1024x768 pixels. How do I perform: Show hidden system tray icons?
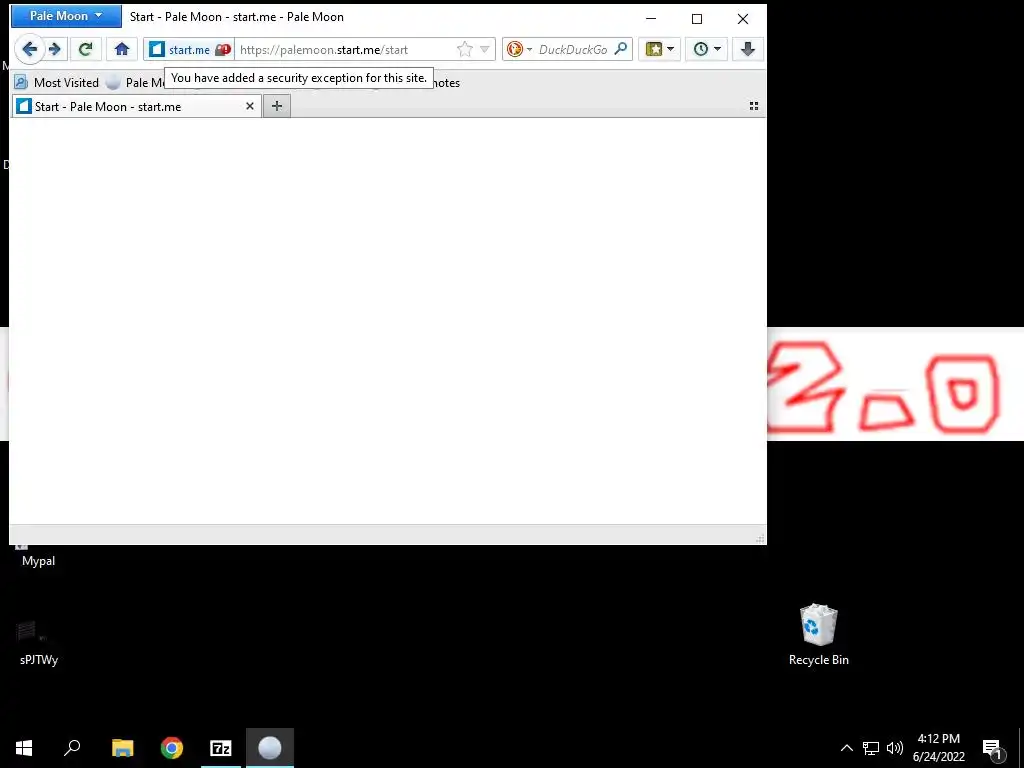coord(846,748)
